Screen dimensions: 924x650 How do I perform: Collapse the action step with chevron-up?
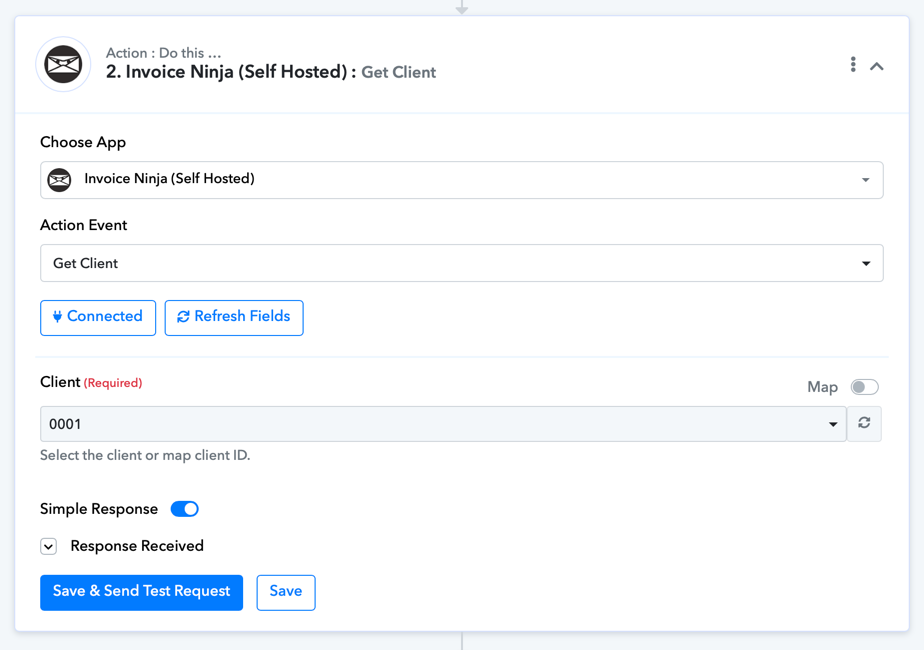(x=877, y=66)
